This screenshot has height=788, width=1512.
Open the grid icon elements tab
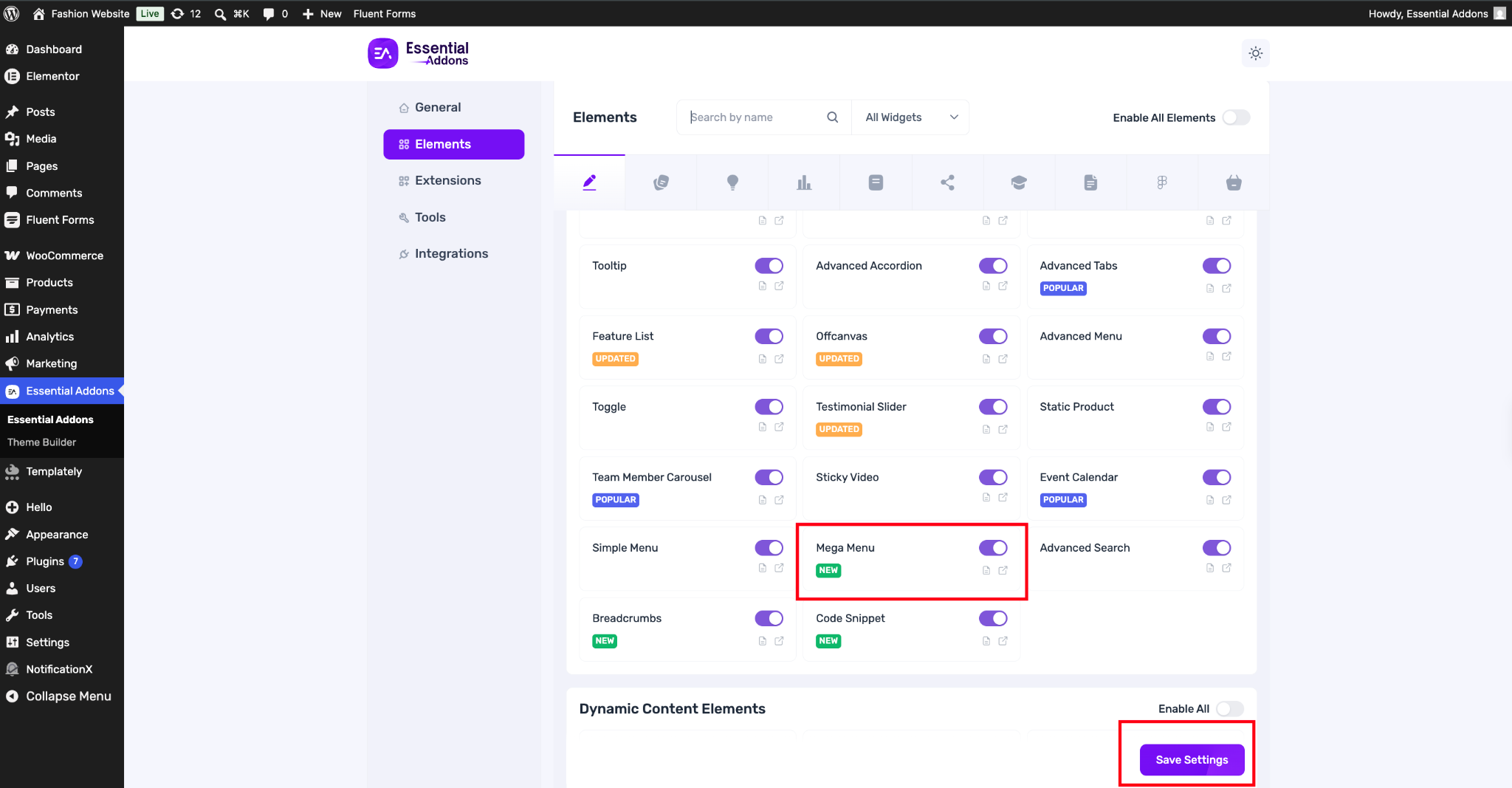click(x=1162, y=182)
